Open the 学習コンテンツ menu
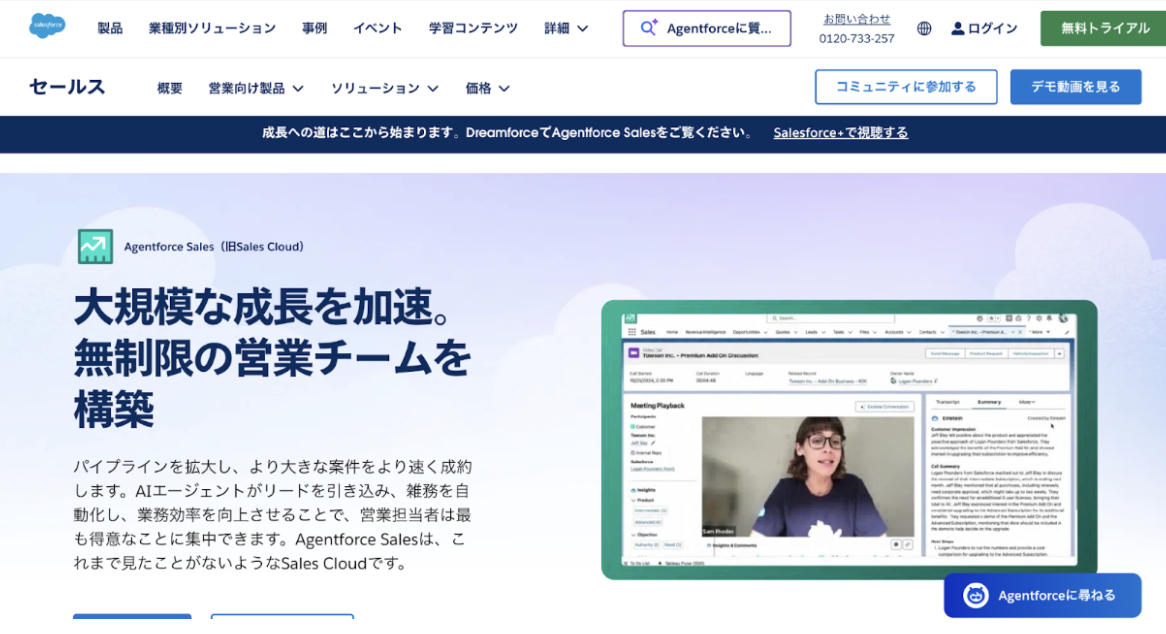 coord(473,28)
